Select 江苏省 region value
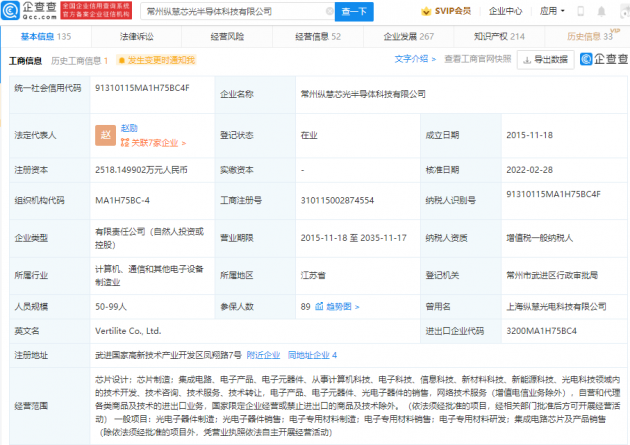The image size is (630, 445). [x=313, y=276]
